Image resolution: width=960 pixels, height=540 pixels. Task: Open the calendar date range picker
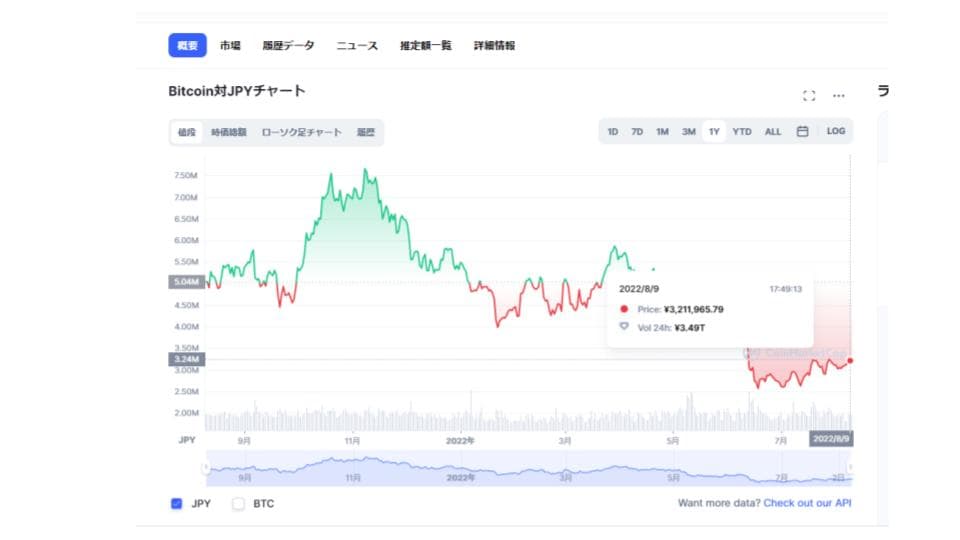coord(802,131)
